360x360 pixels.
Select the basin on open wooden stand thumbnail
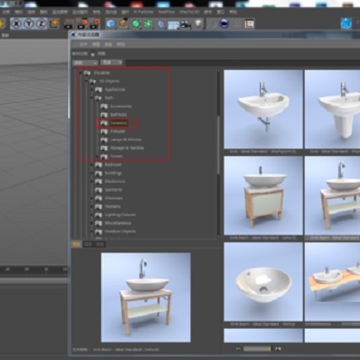pos(332,195)
